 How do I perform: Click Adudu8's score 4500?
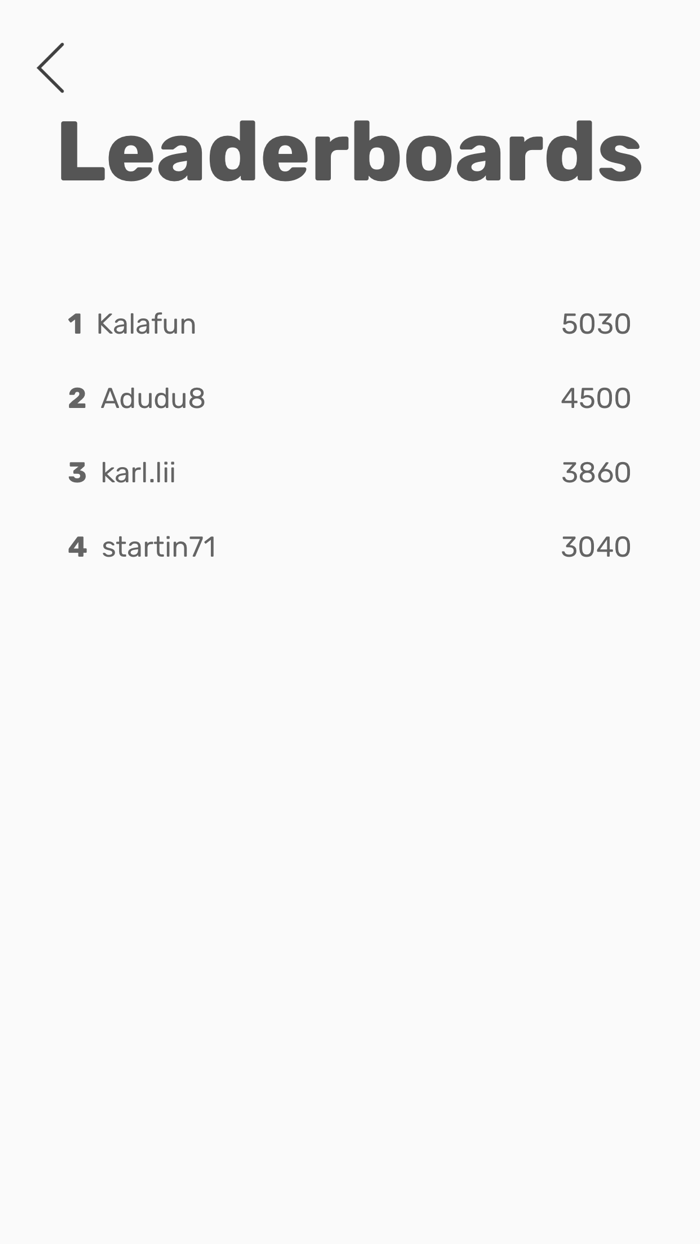tap(596, 397)
